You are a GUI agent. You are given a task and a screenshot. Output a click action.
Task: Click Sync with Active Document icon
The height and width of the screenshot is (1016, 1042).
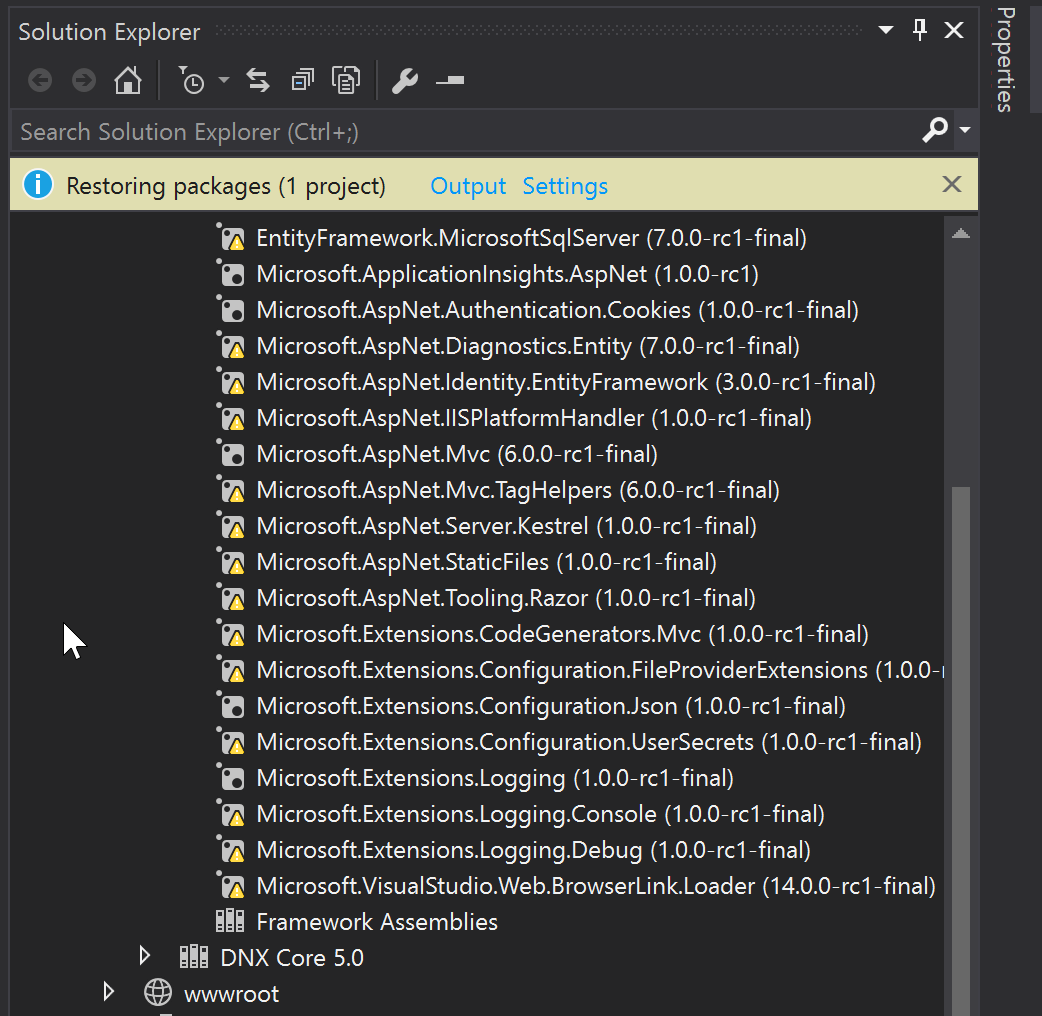[x=258, y=80]
